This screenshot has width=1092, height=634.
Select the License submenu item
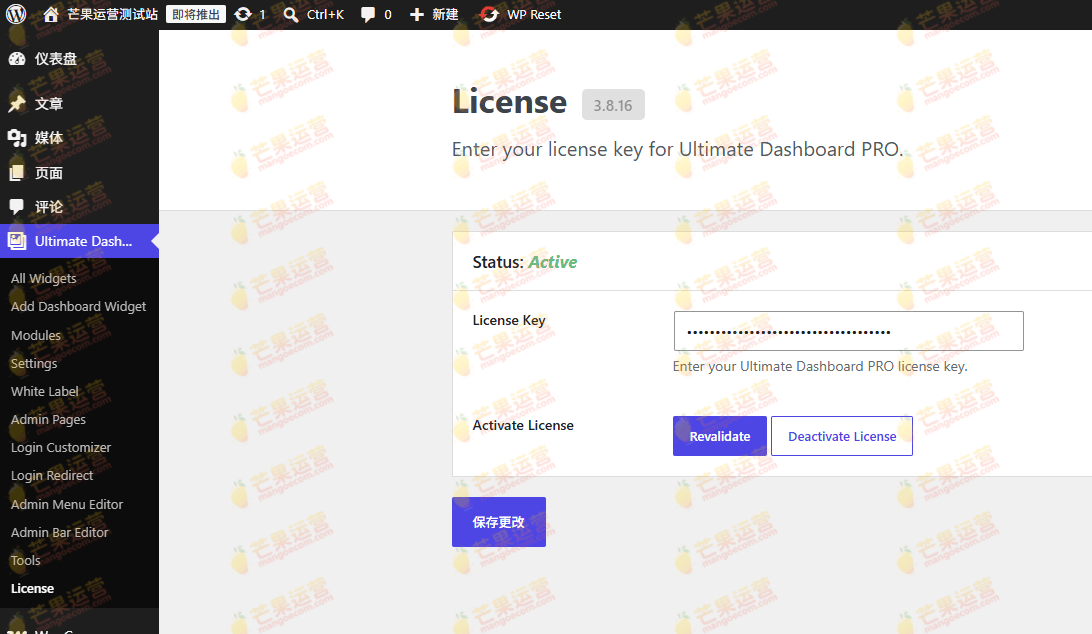(x=33, y=589)
